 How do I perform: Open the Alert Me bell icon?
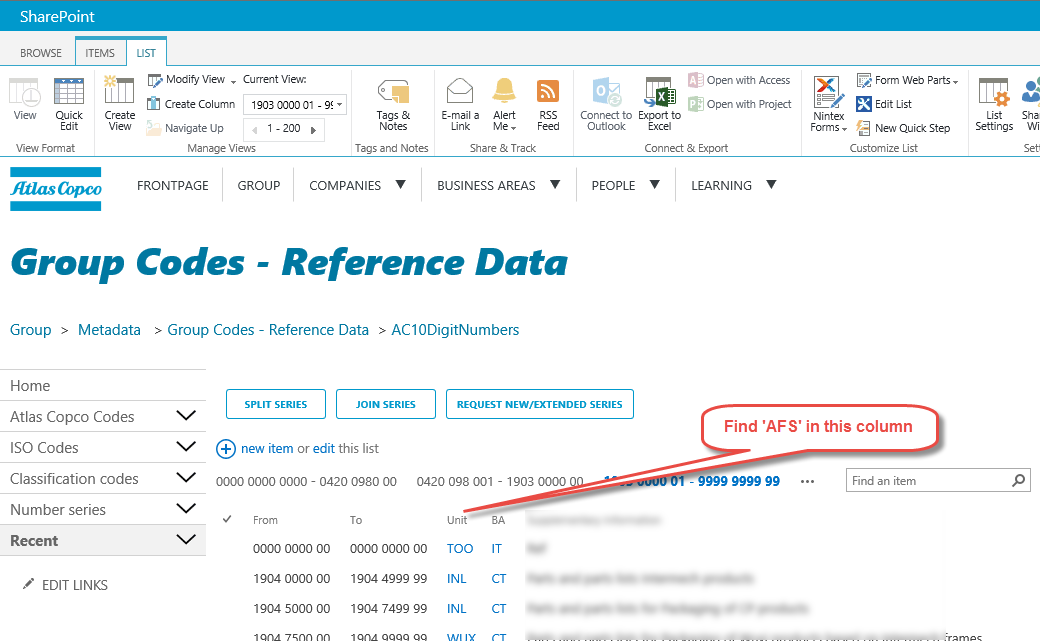tap(504, 104)
